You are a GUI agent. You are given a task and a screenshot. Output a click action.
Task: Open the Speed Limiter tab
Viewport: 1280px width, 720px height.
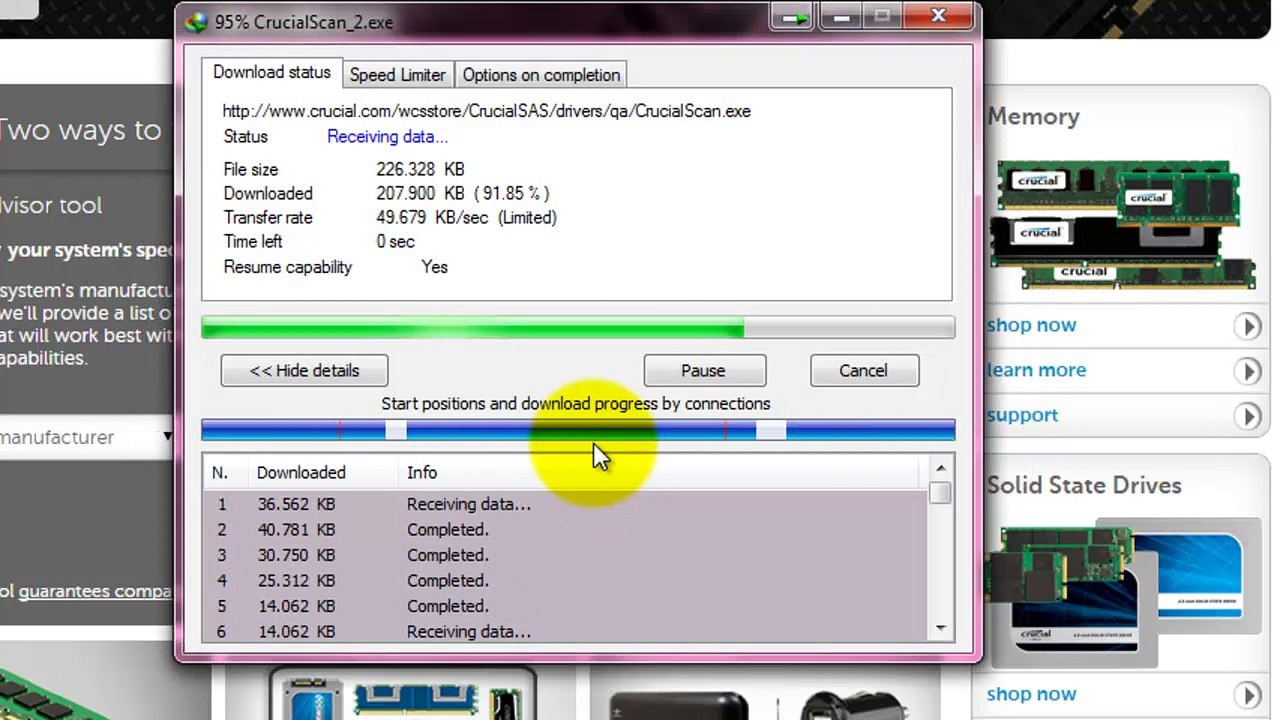coord(397,75)
